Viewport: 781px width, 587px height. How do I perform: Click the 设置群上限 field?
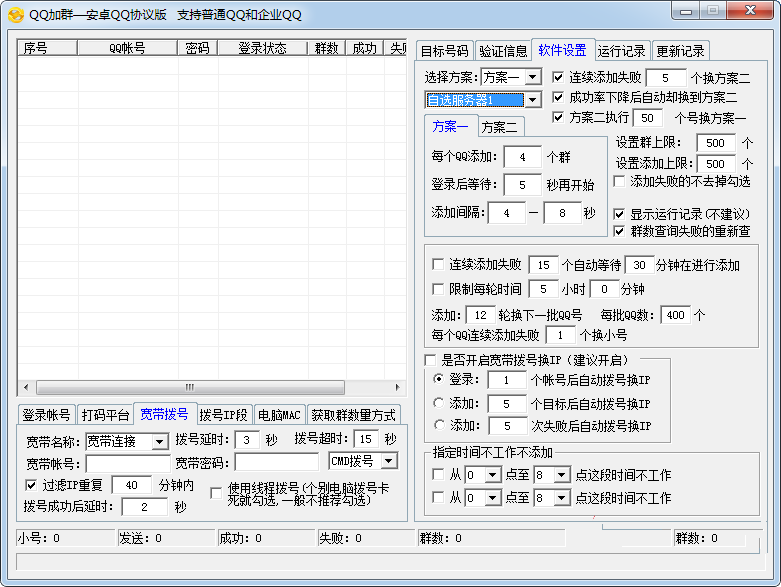716,143
